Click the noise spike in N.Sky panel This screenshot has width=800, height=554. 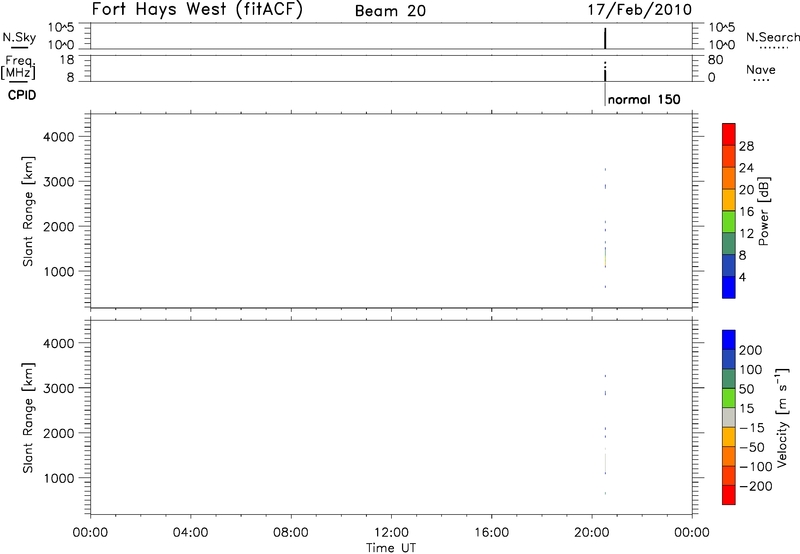pyautogui.click(x=605, y=38)
